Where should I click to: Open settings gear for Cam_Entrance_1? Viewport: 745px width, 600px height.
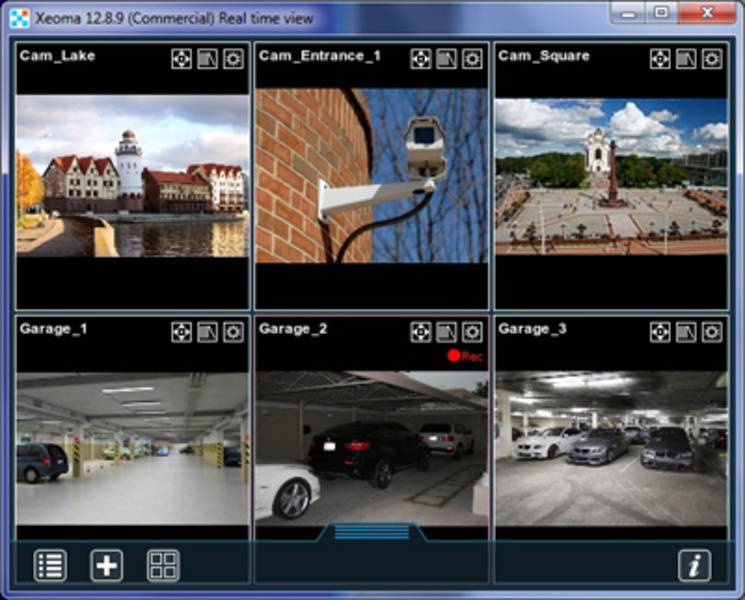472,59
